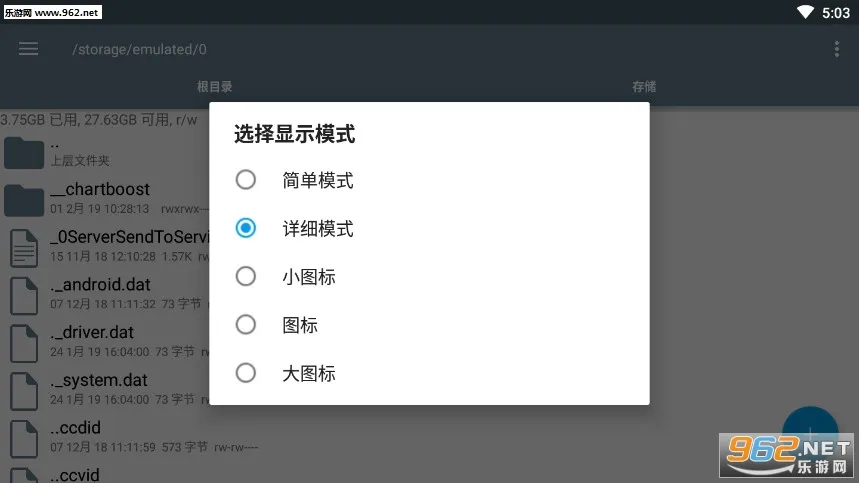Image resolution: width=859 pixels, height=483 pixels.
Task: Click the ._android.dat file icon
Action: (23, 296)
